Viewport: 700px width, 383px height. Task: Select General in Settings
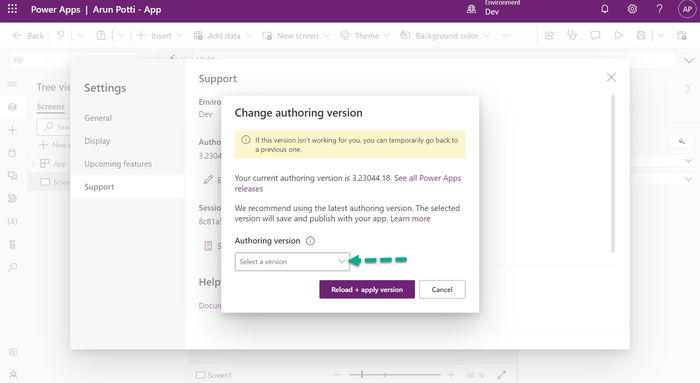click(98, 118)
